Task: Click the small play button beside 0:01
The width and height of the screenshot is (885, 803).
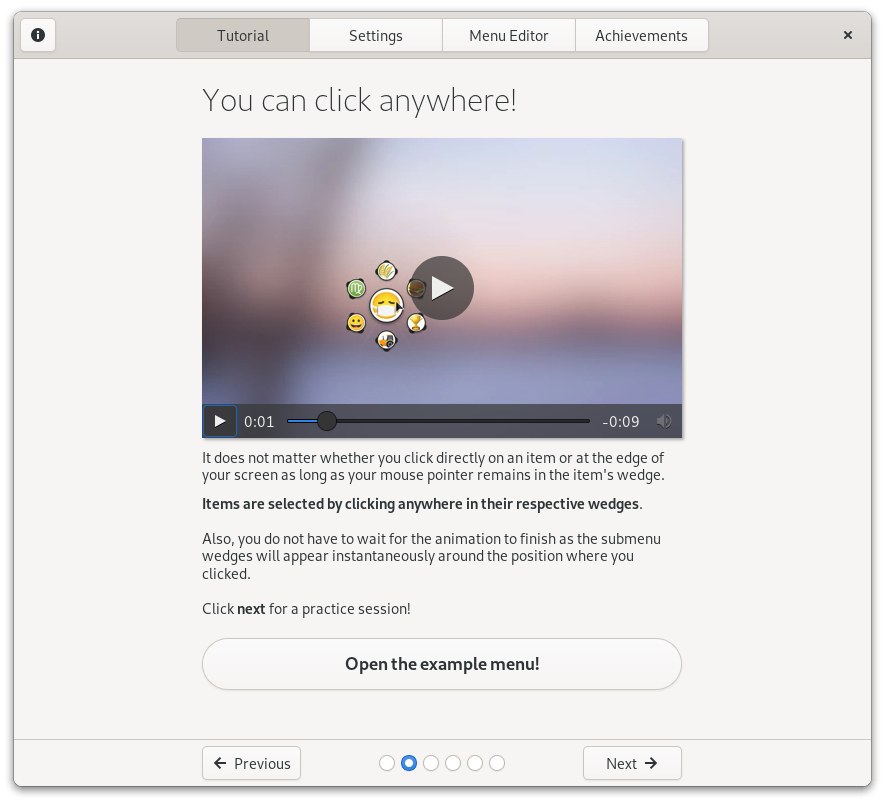Action: tap(220, 421)
